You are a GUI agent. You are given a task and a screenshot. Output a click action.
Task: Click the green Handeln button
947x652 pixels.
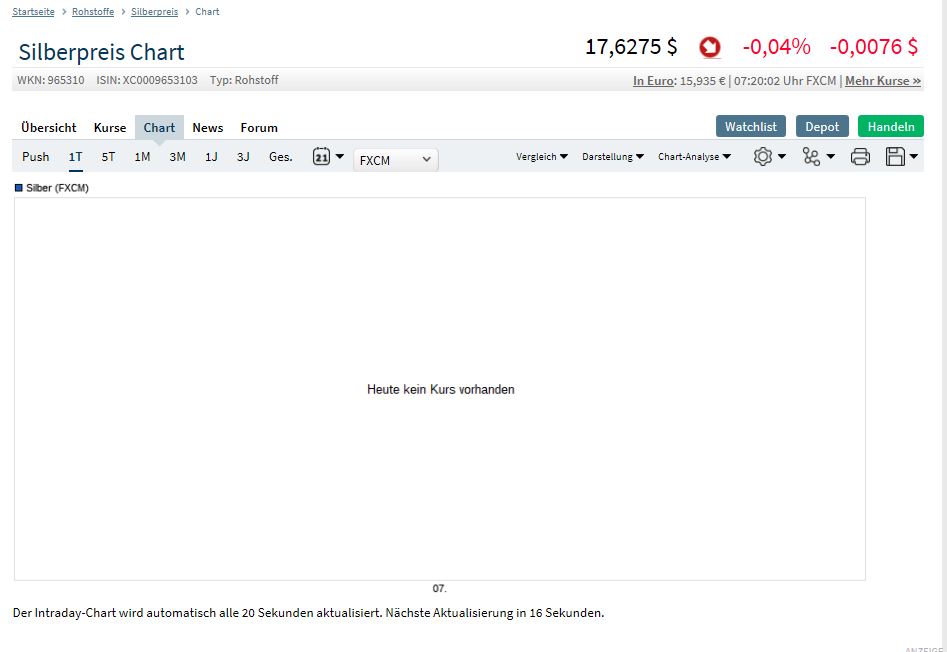tap(891, 126)
